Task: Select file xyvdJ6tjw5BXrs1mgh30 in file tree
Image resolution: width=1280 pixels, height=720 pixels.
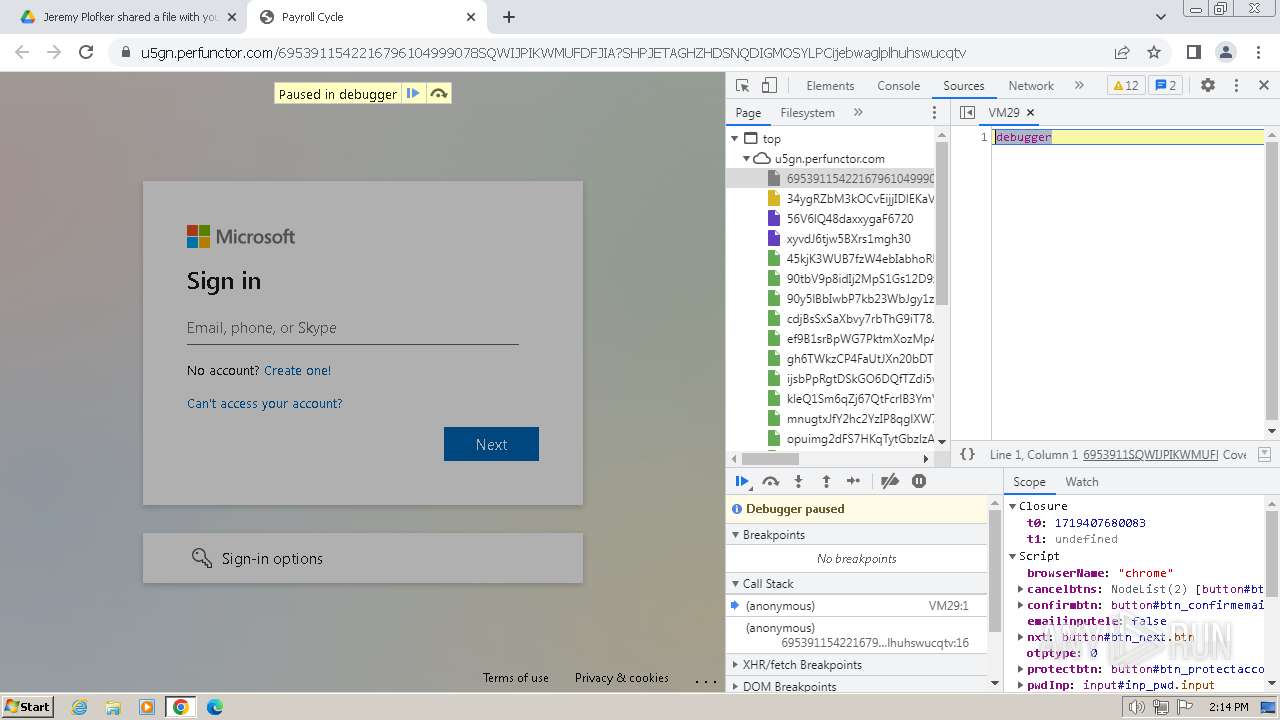Action: (849, 238)
